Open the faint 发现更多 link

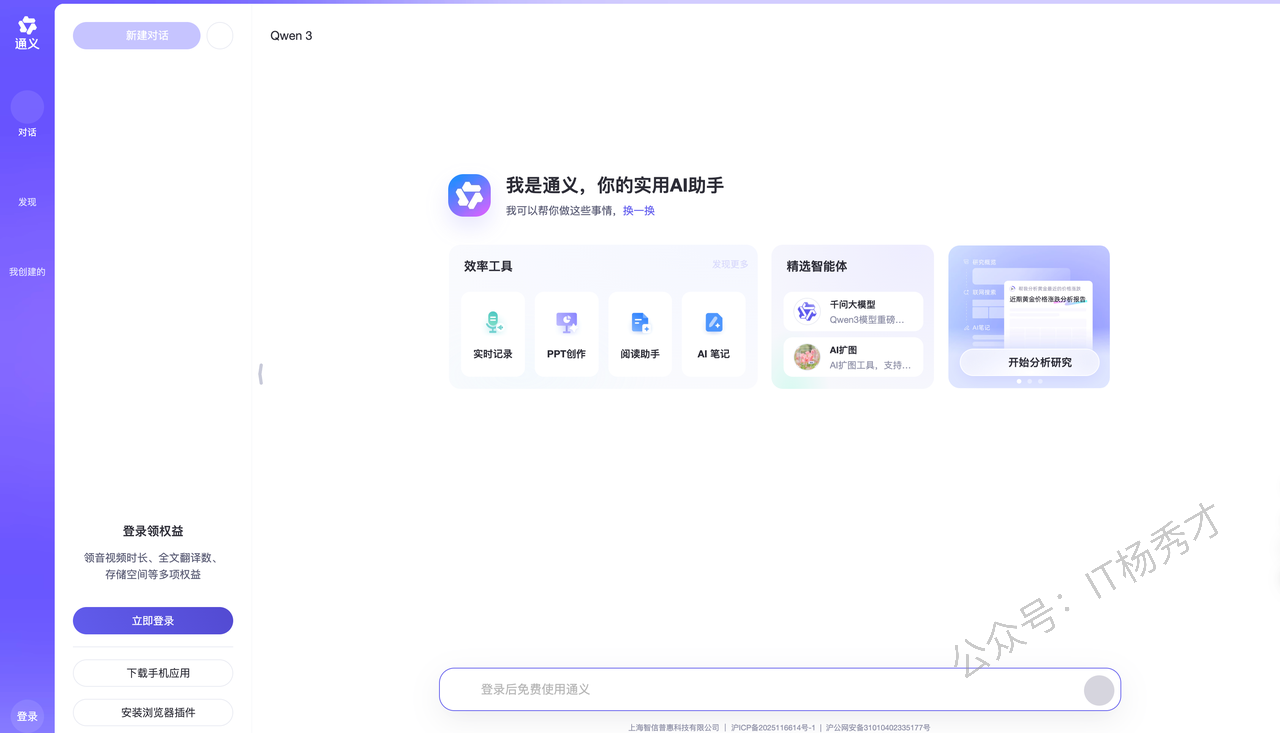coord(730,265)
